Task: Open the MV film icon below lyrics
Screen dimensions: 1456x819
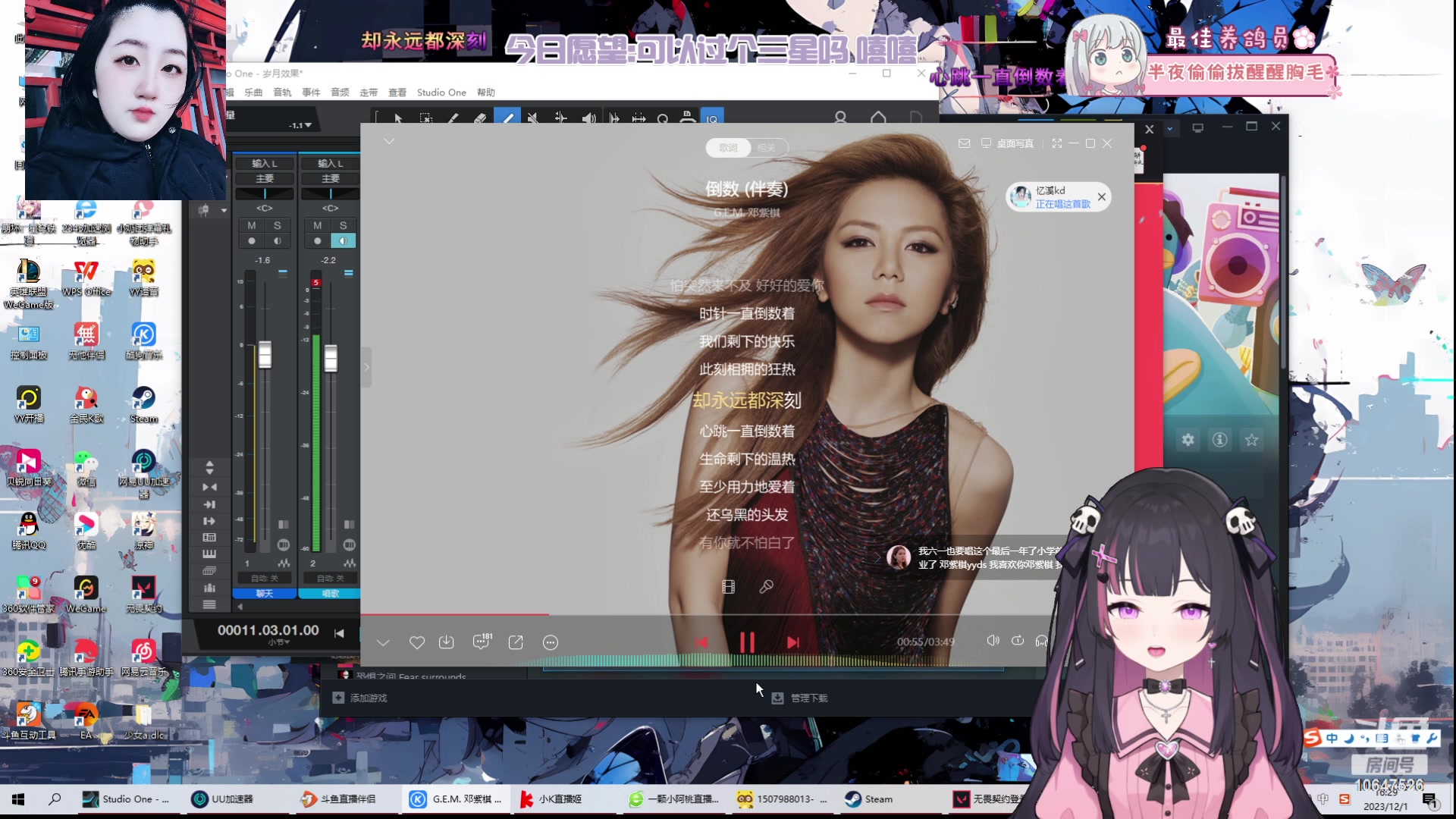Action: coord(728,586)
